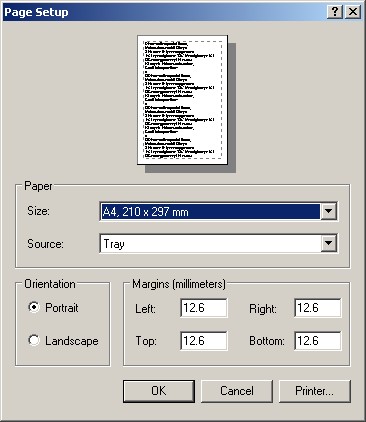This screenshot has height=422, width=366.
Task: Click the Page Setup title bar text
Action: point(36,12)
